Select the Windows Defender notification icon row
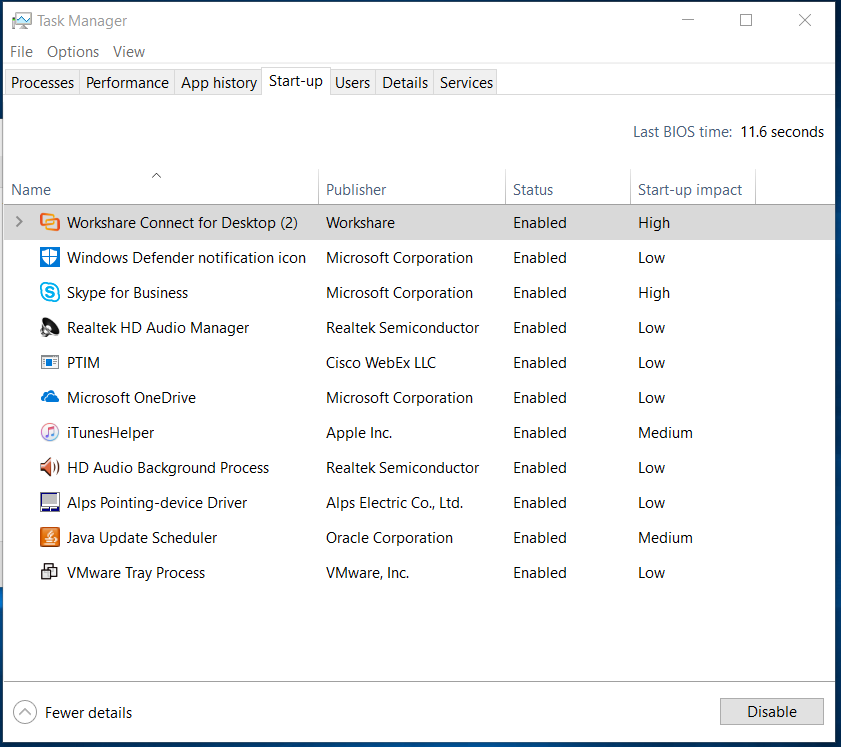Viewport: 841px width, 747px height. point(419,257)
